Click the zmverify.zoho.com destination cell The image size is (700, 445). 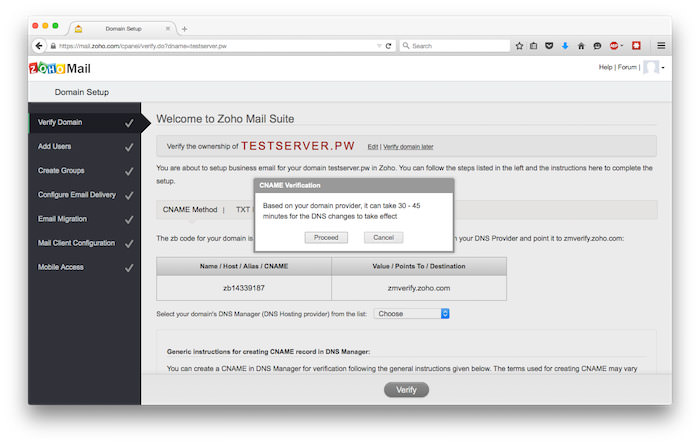(419, 288)
